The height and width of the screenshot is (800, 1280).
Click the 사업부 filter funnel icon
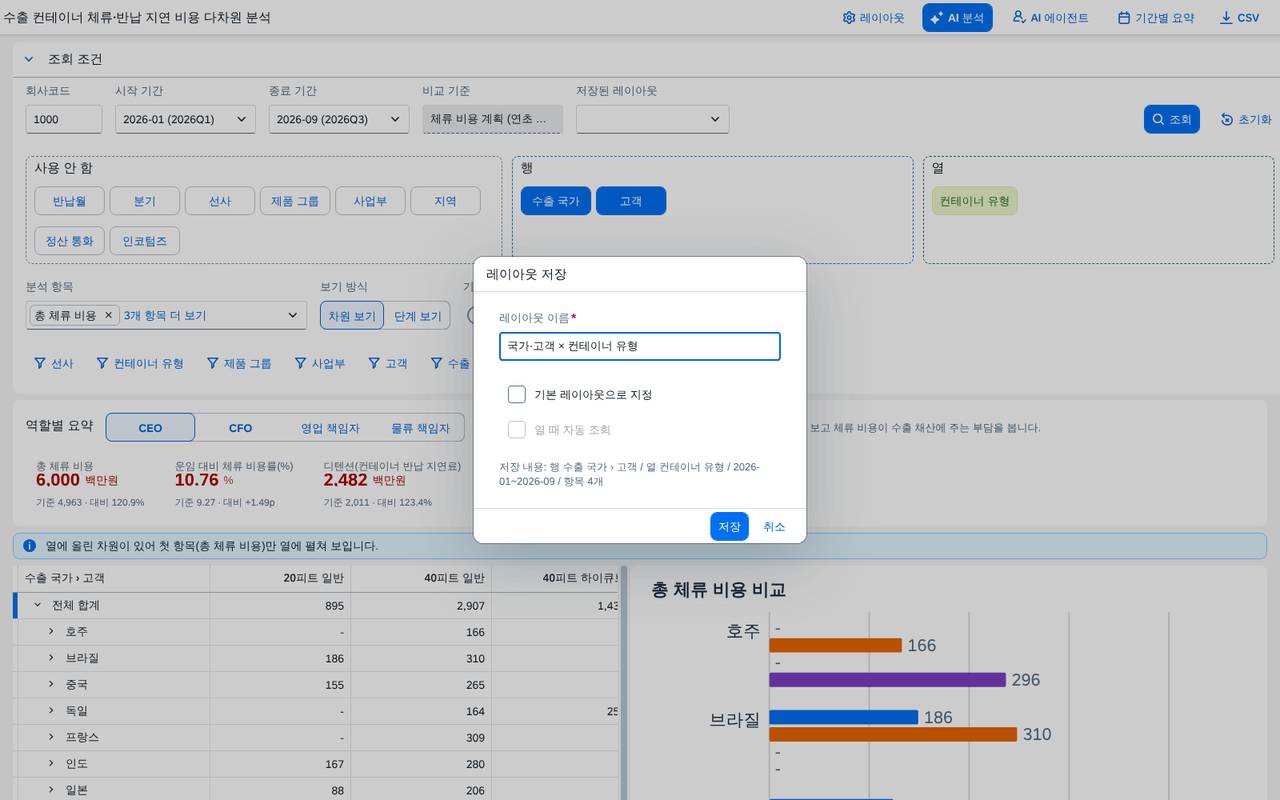tap(300, 363)
